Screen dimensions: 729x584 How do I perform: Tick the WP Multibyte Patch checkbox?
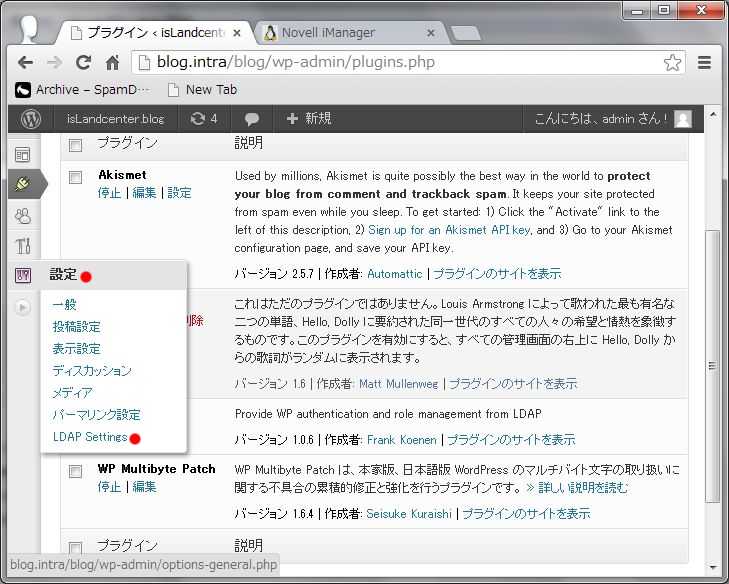75,471
